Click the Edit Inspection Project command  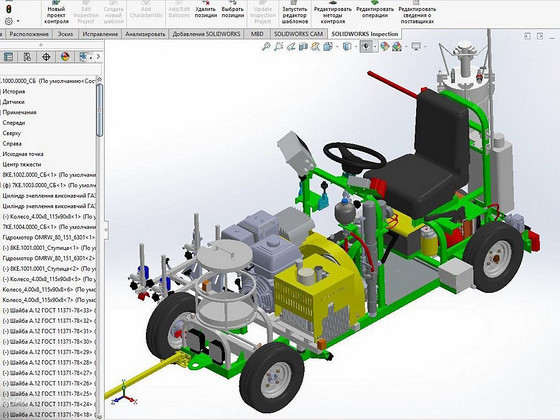[x=86, y=12]
